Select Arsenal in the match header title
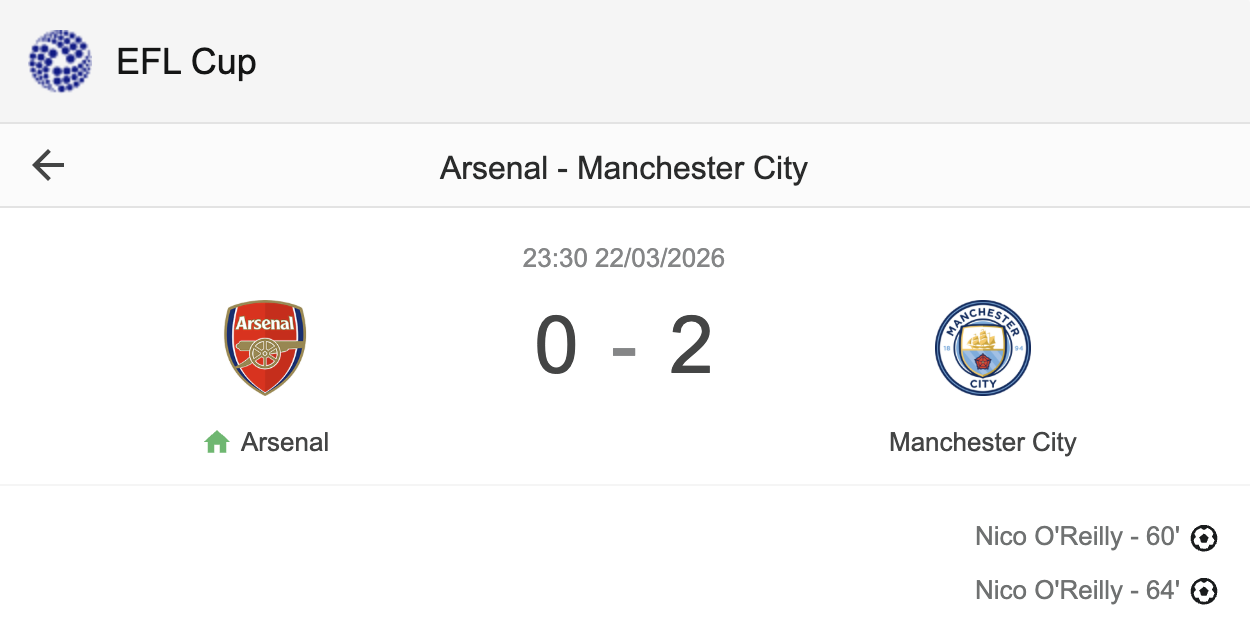Screen dimensions: 1250x634 494,168
